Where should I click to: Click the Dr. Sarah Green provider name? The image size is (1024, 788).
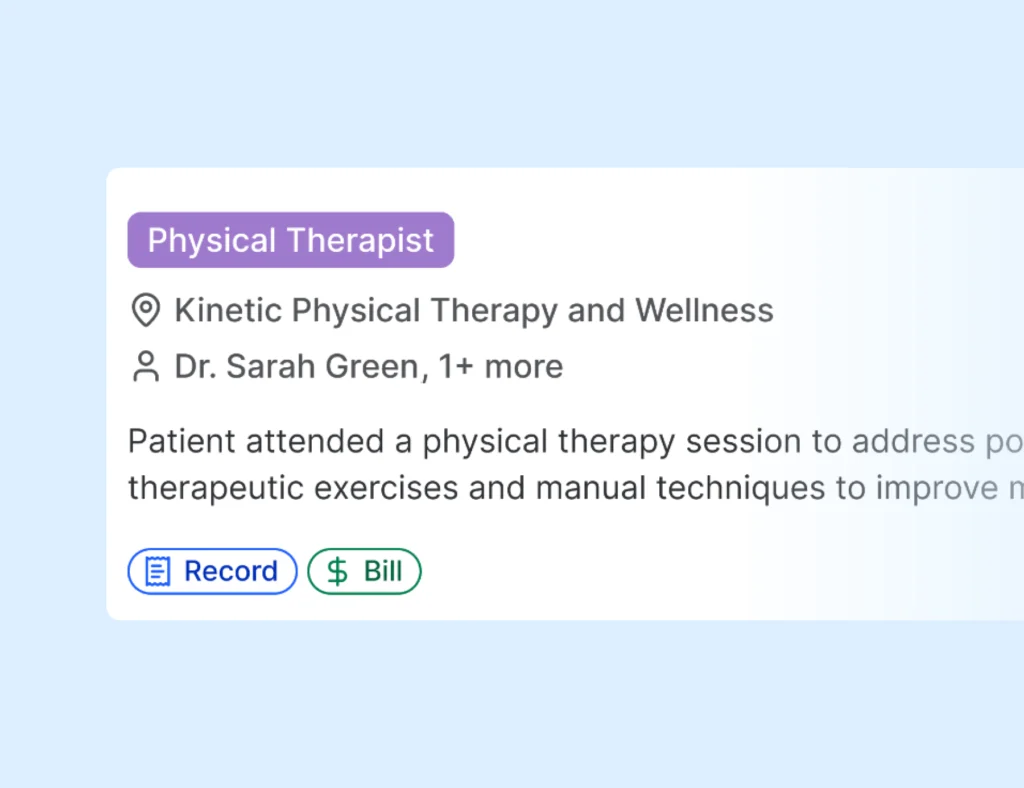tap(295, 367)
